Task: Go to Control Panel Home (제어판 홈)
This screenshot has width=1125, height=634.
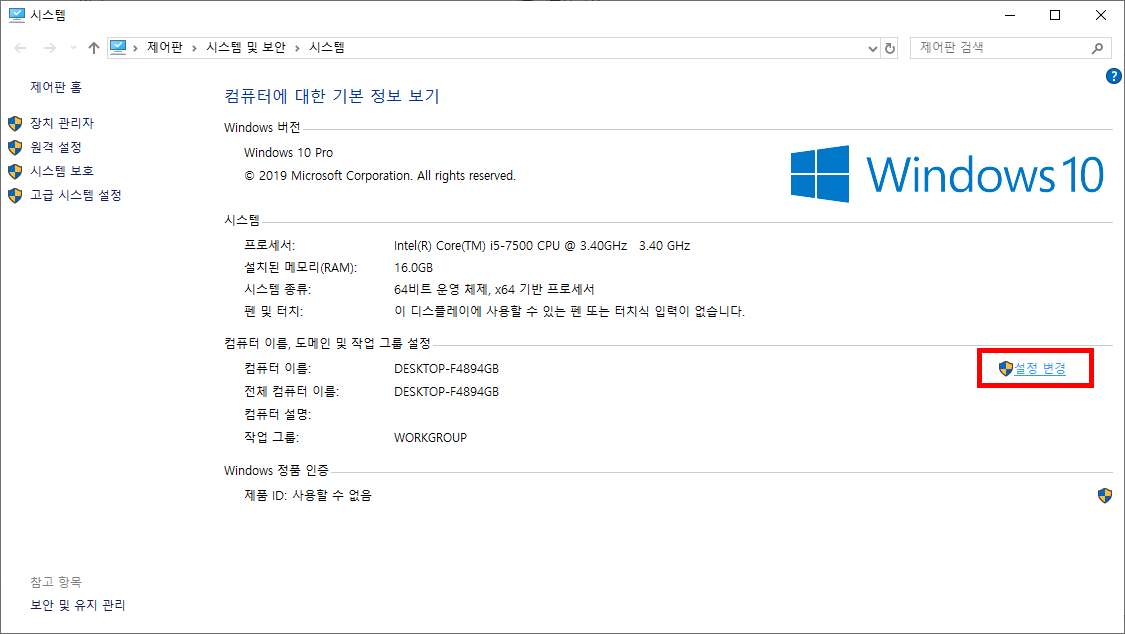Action: (56, 87)
